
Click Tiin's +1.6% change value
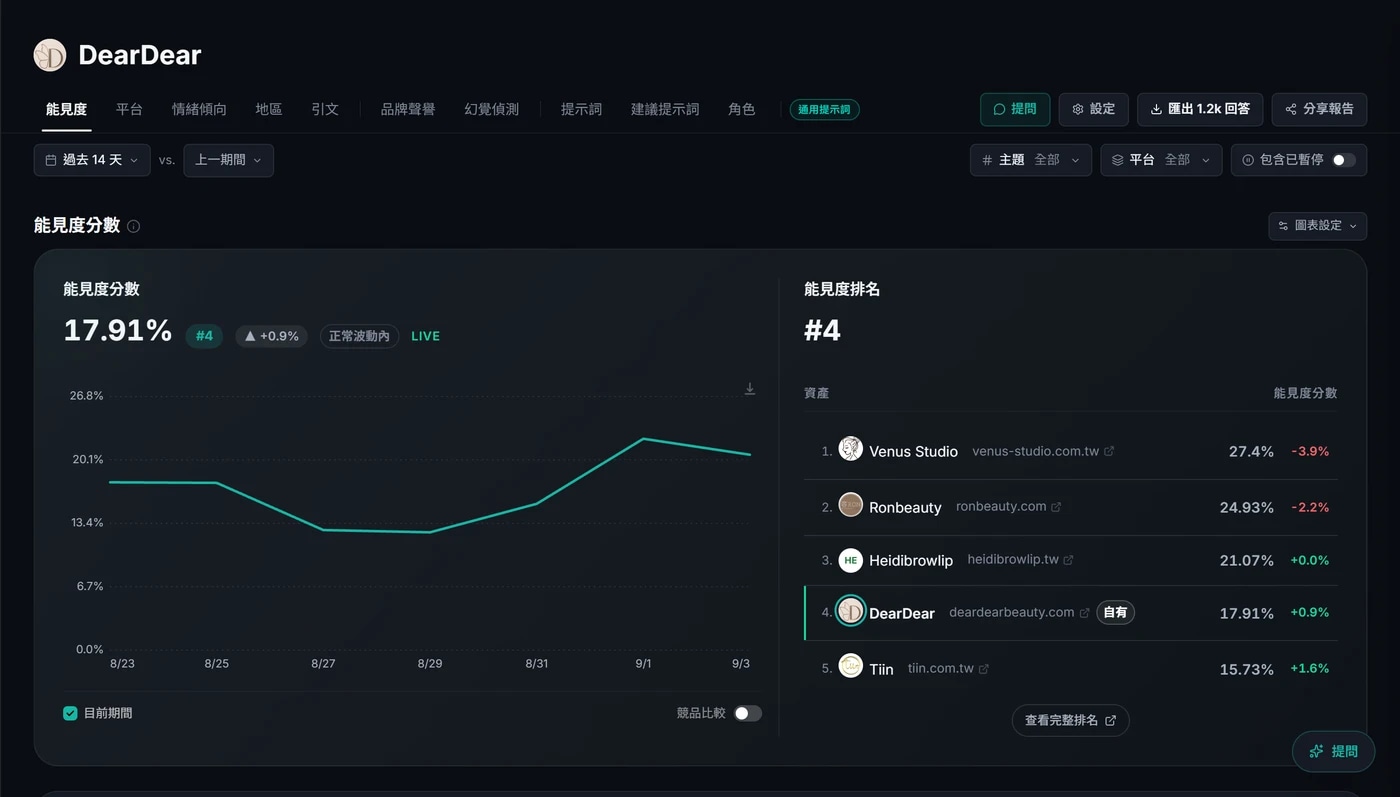pyautogui.click(x=1309, y=669)
